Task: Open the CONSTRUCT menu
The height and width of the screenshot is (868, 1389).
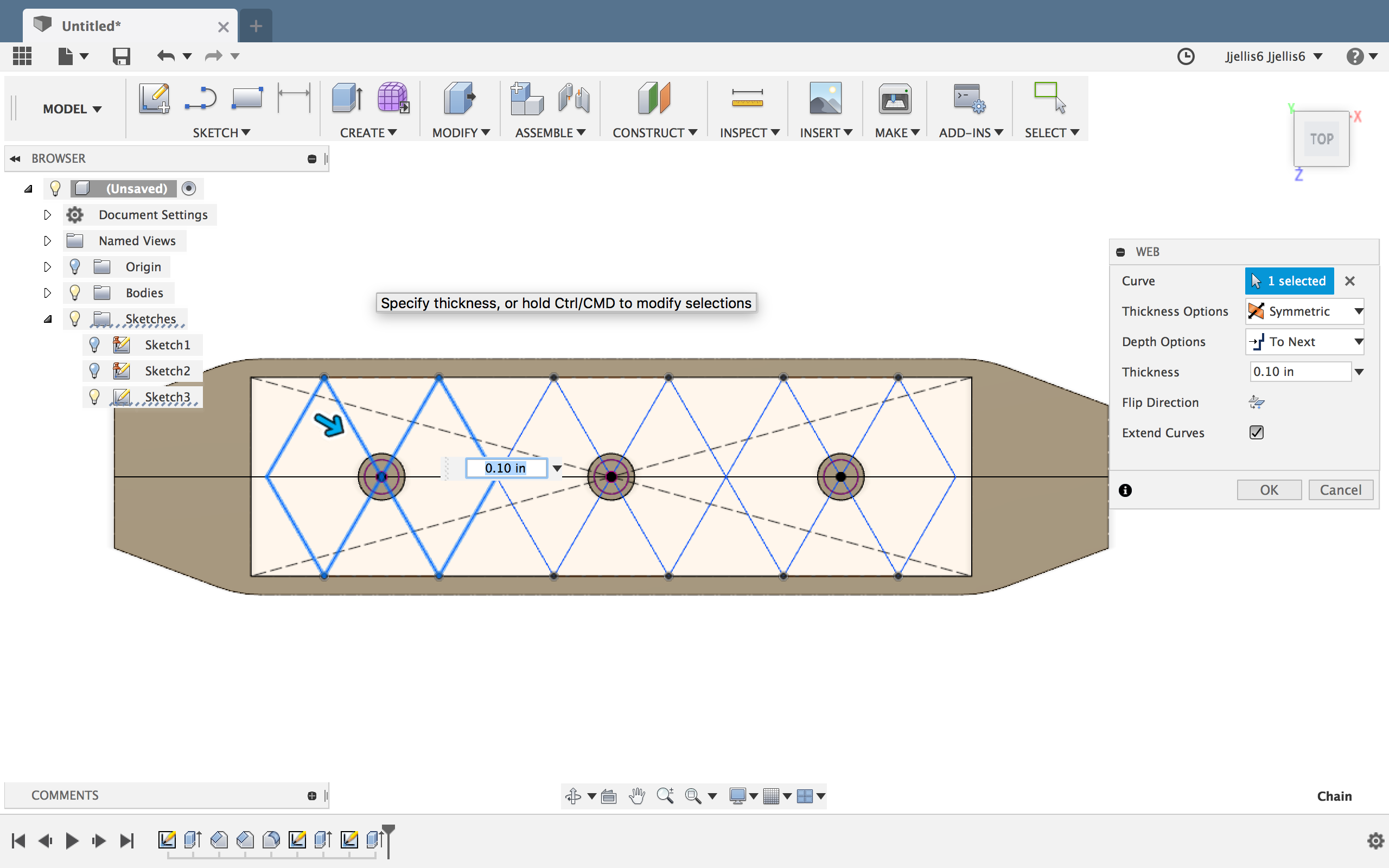Action: (x=654, y=132)
